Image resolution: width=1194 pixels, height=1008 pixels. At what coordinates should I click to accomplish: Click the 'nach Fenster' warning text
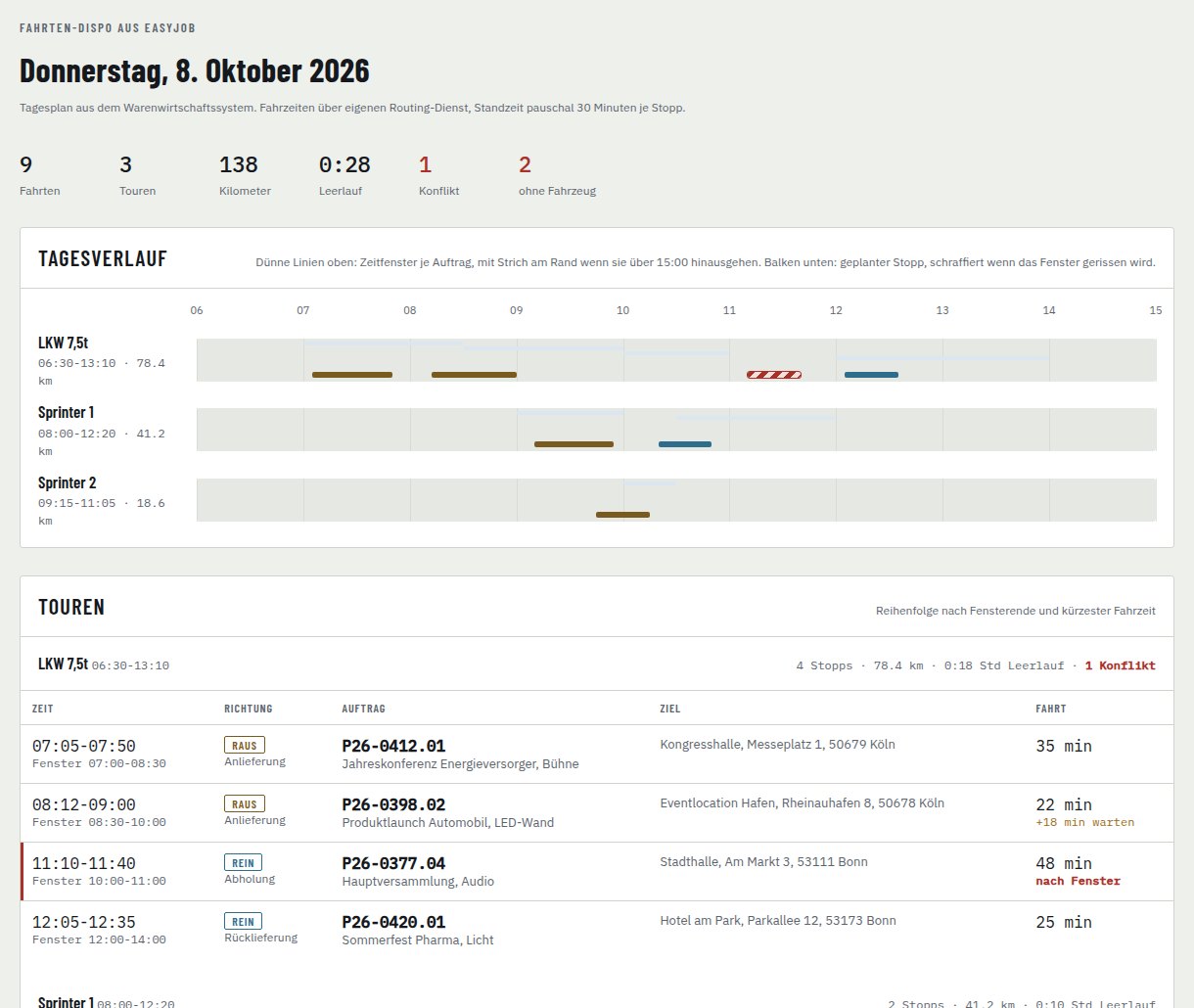[x=1078, y=881]
